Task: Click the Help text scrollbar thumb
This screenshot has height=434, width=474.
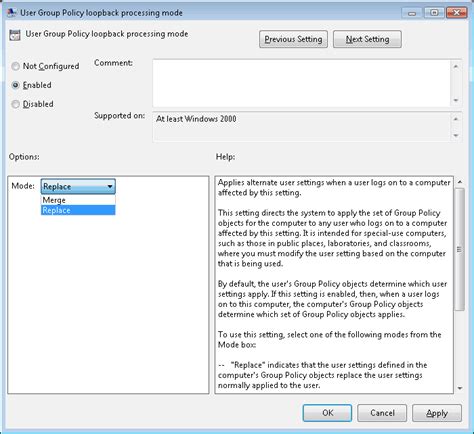Action: coord(460,249)
